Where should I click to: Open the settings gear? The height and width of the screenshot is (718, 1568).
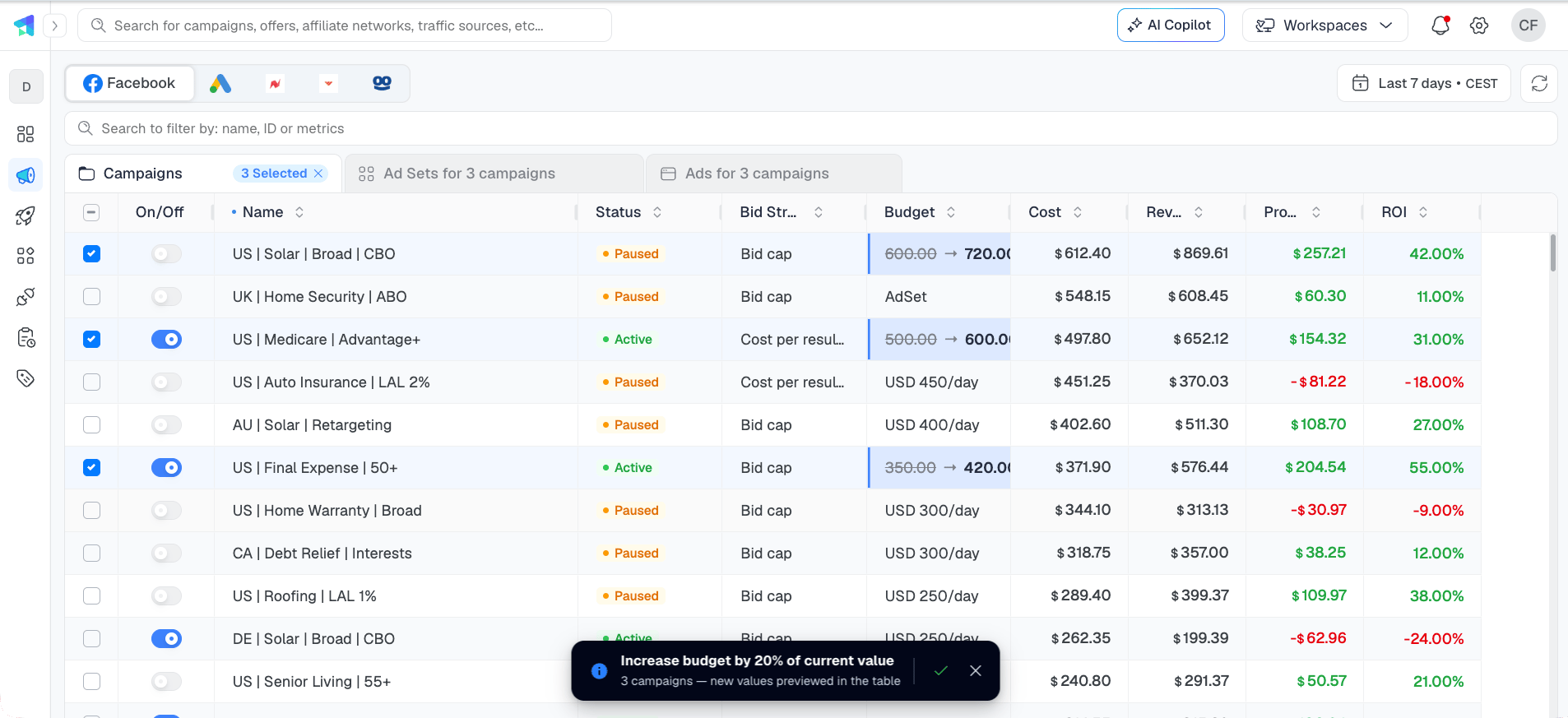tap(1479, 25)
